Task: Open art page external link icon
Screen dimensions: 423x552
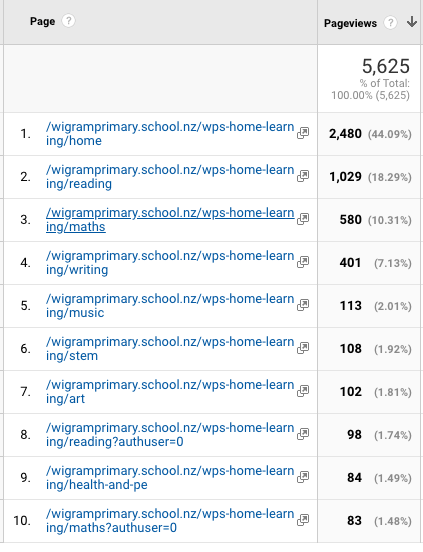Action: click(303, 391)
